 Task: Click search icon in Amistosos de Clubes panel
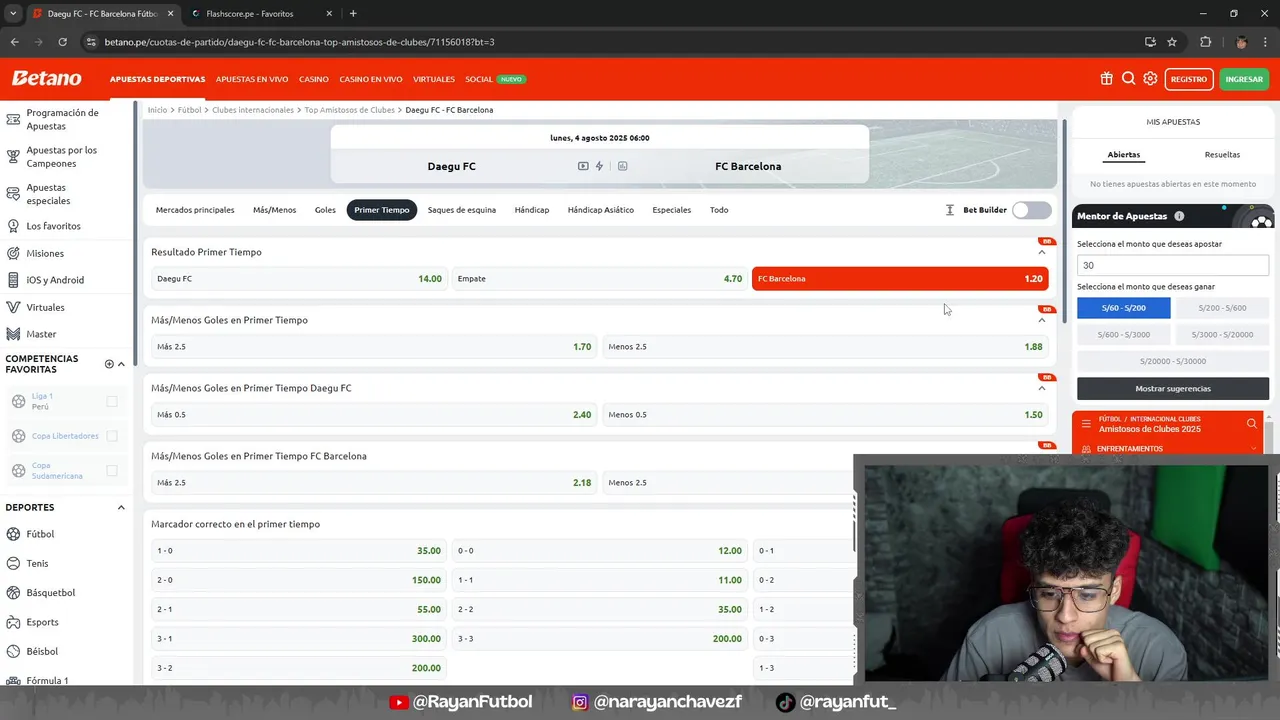click(1251, 424)
